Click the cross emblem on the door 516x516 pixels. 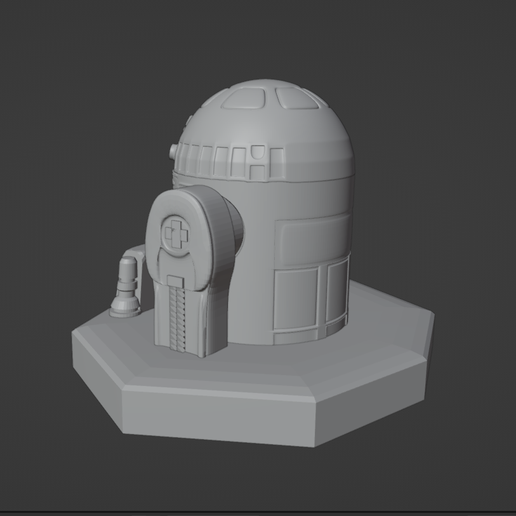click(176, 233)
